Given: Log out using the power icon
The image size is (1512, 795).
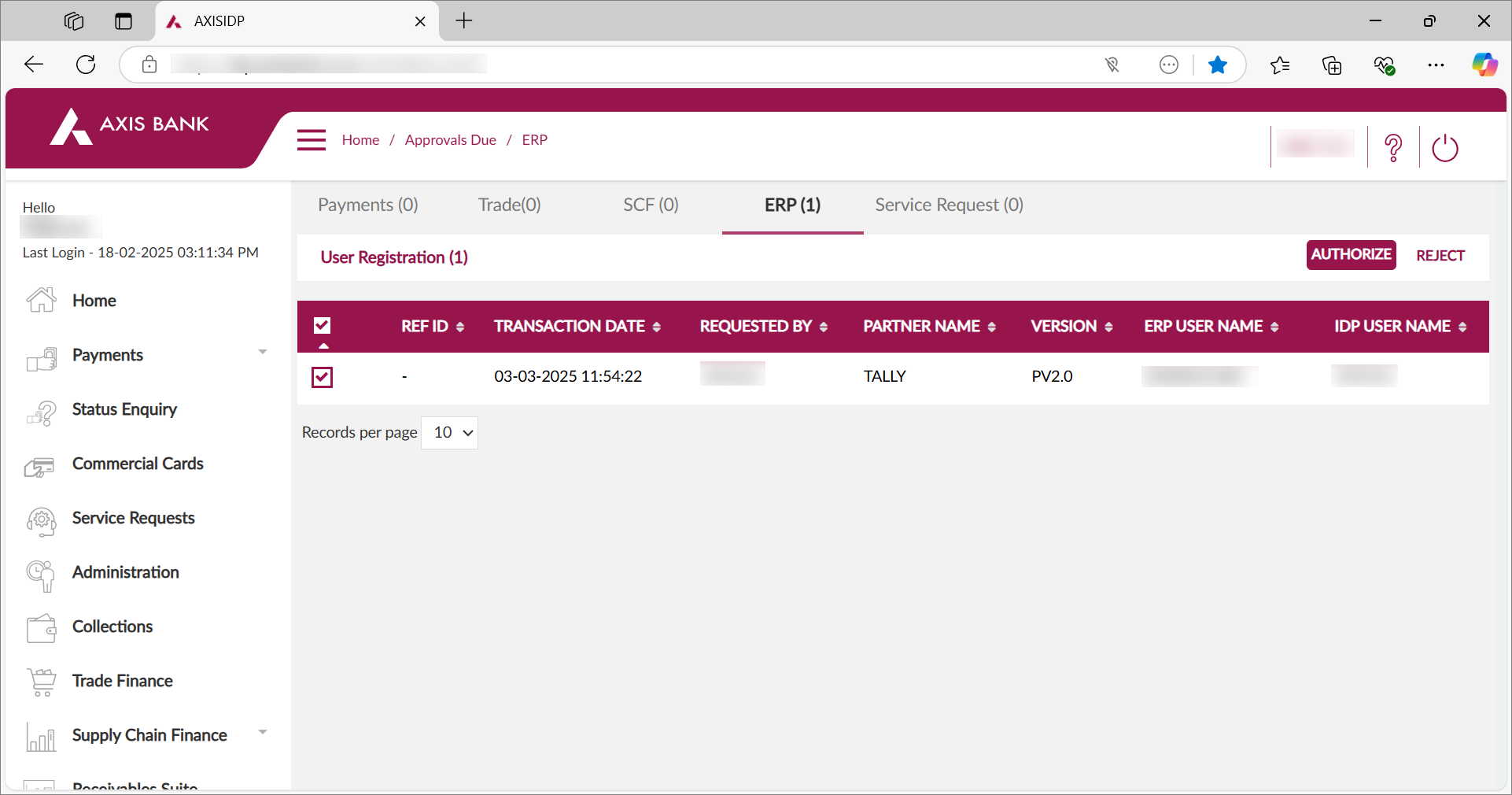Looking at the screenshot, I should 1445,148.
